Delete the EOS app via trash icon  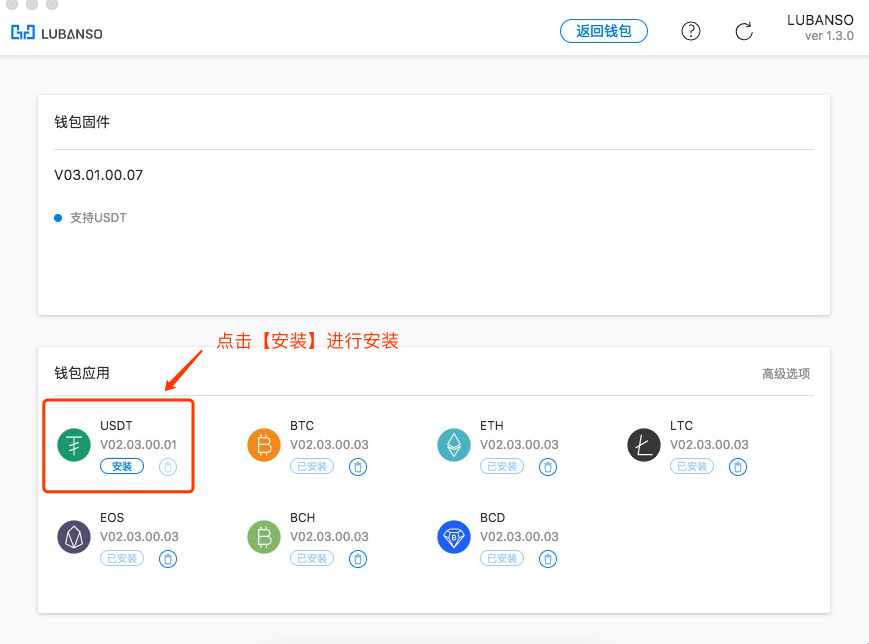click(x=168, y=559)
